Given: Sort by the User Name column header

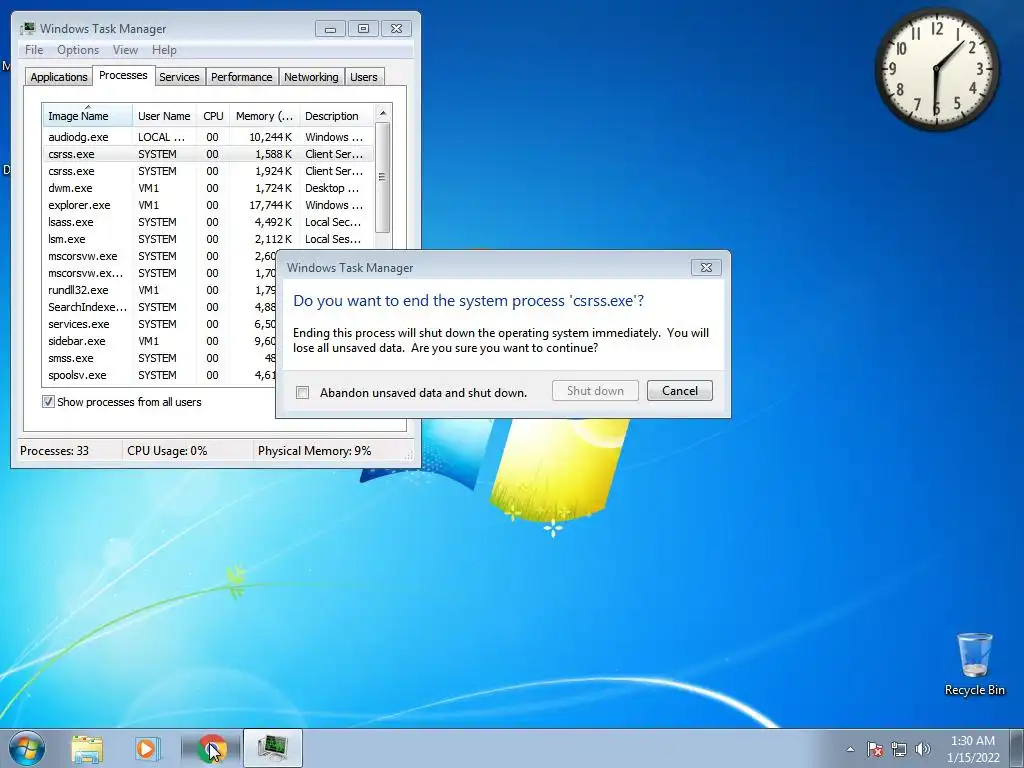Looking at the screenshot, I should coord(164,116).
